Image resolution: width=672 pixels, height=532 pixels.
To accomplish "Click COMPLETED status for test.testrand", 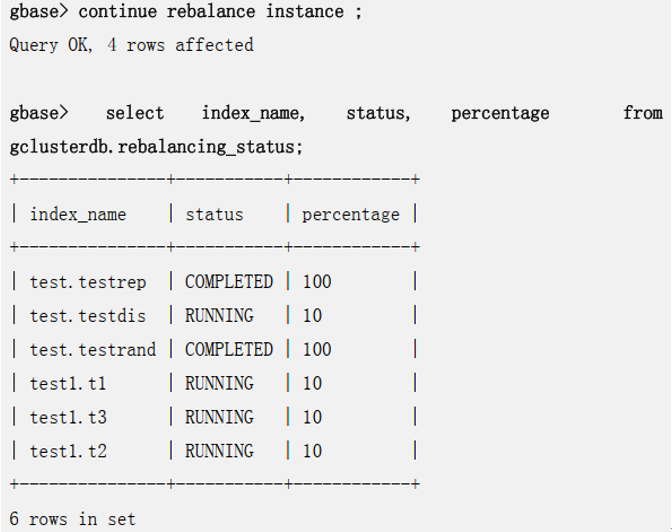I will [228, 350].
